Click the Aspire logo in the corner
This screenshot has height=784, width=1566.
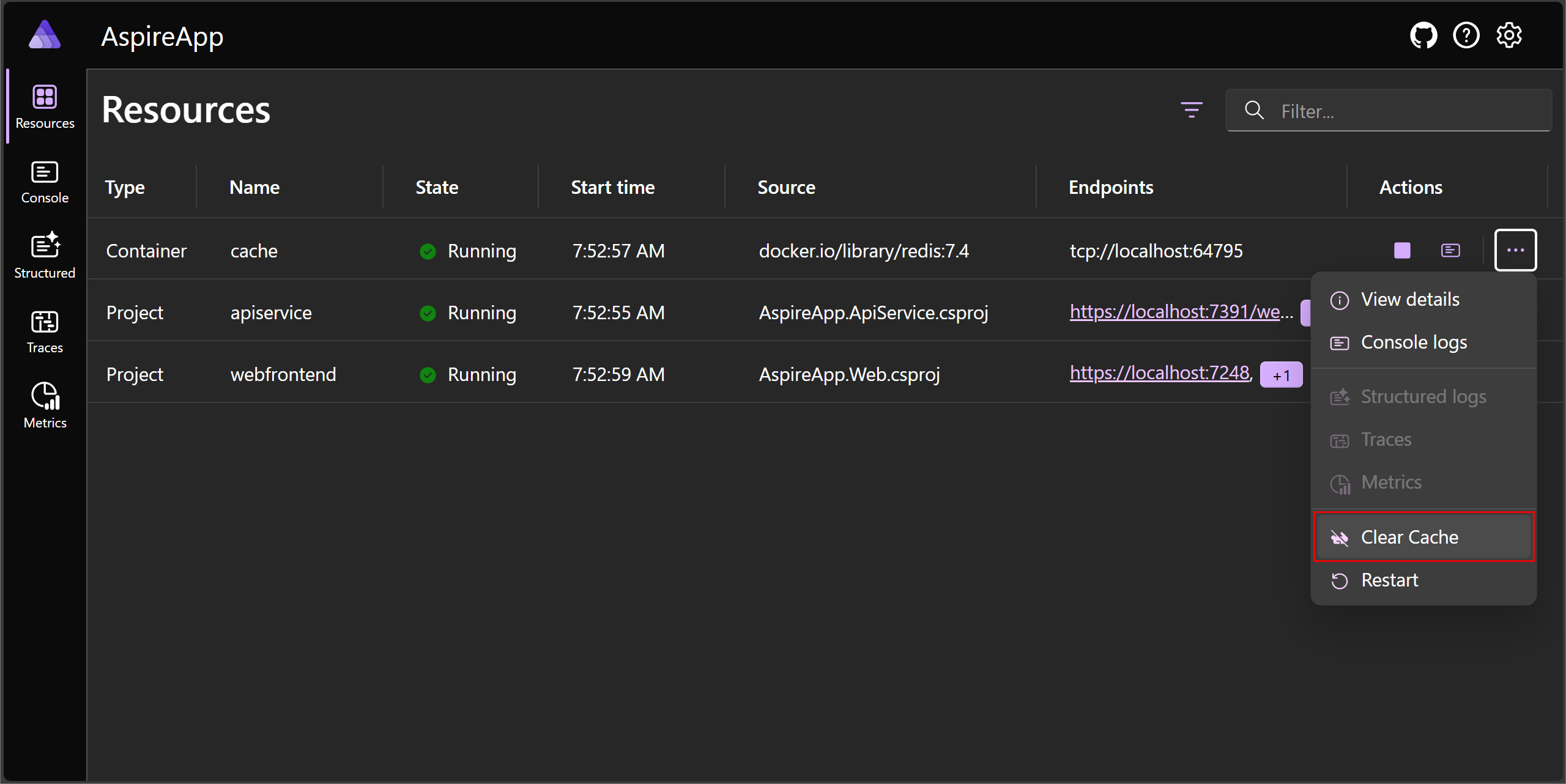pos(43,35)
